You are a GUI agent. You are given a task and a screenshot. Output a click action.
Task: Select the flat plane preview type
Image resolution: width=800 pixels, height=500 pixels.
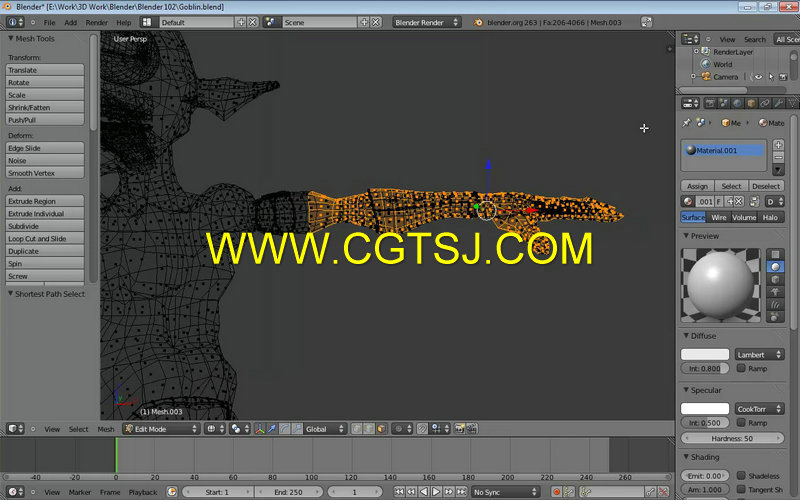point(775,254)
